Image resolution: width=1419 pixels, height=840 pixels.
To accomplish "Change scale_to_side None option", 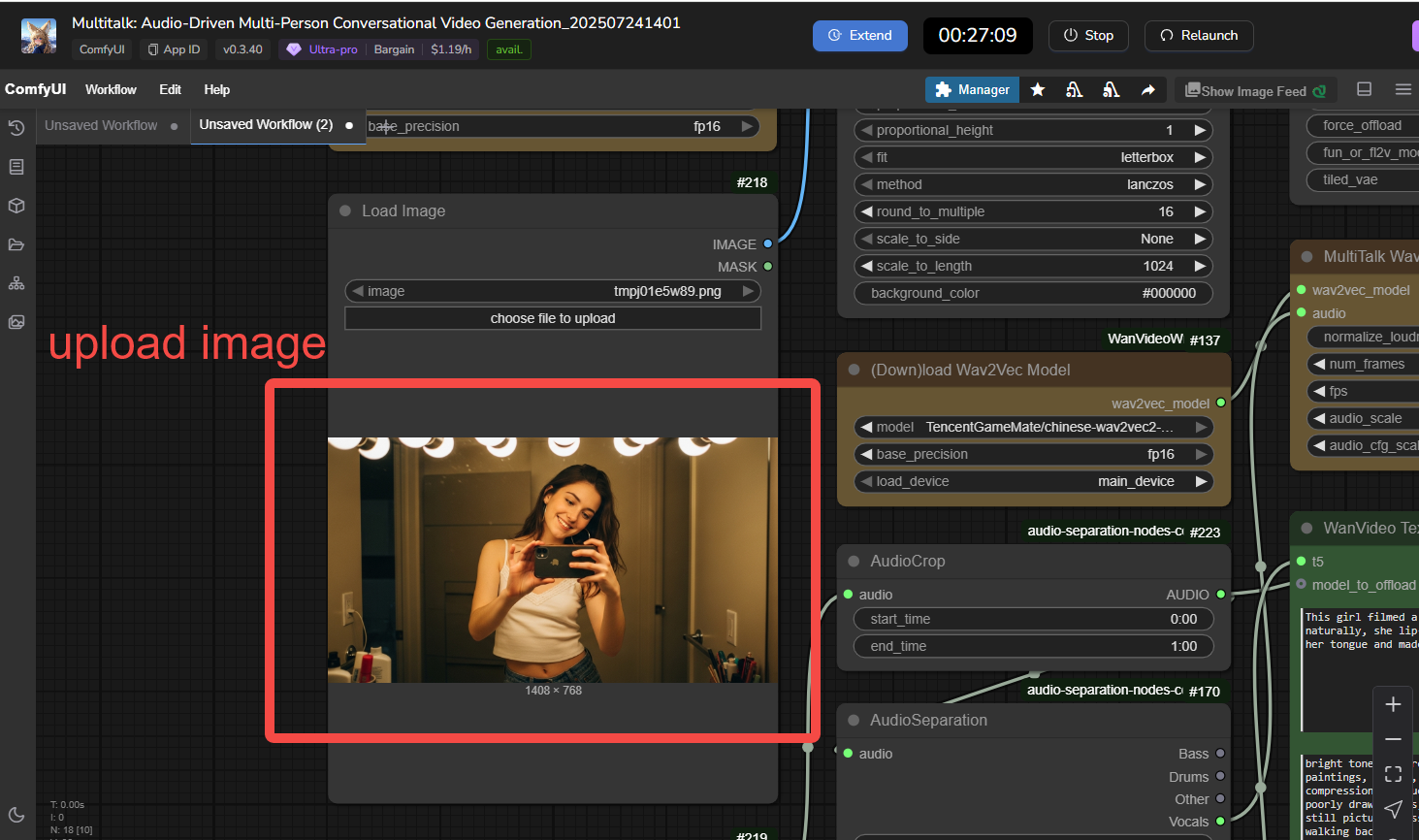I will (1034, 239).
